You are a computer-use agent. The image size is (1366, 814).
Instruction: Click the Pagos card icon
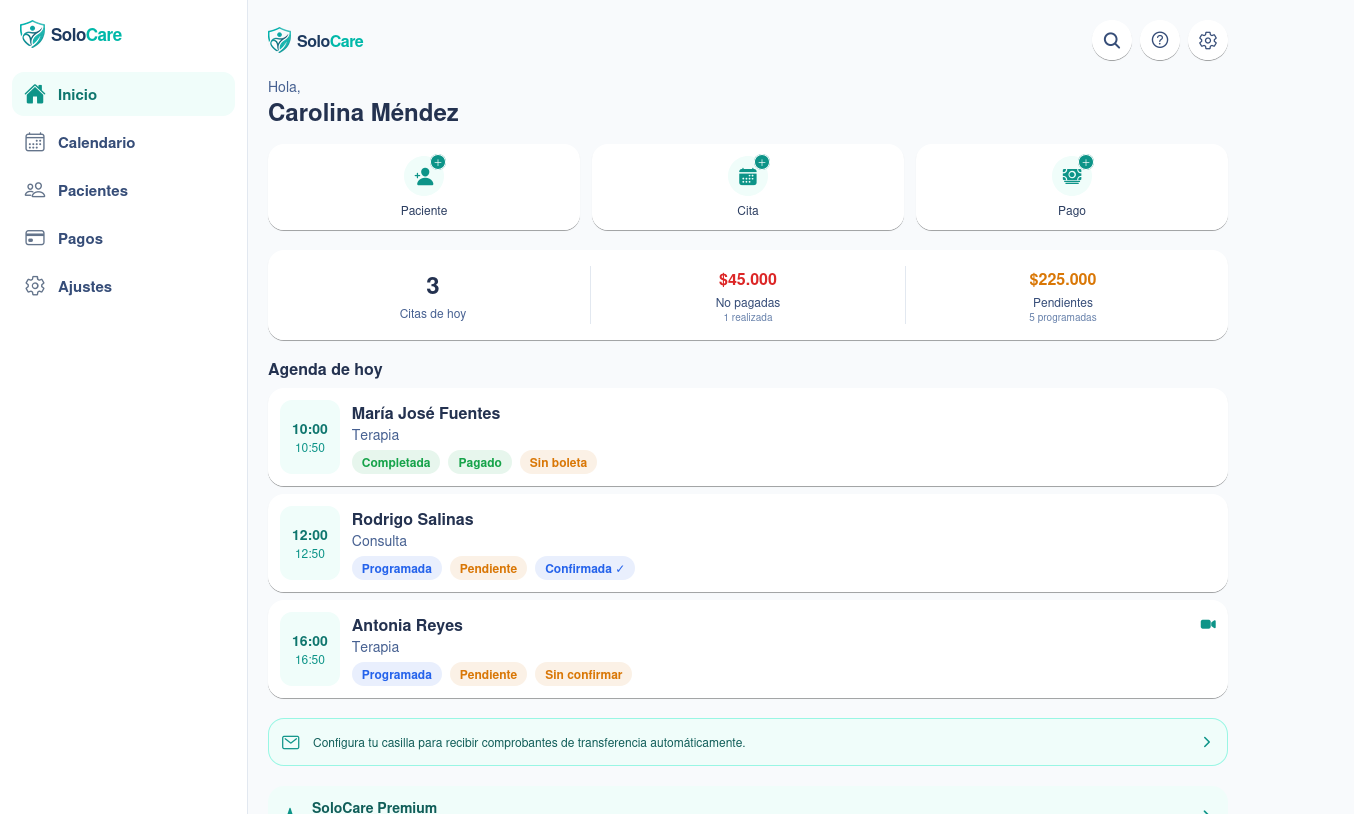pos(35,238)
